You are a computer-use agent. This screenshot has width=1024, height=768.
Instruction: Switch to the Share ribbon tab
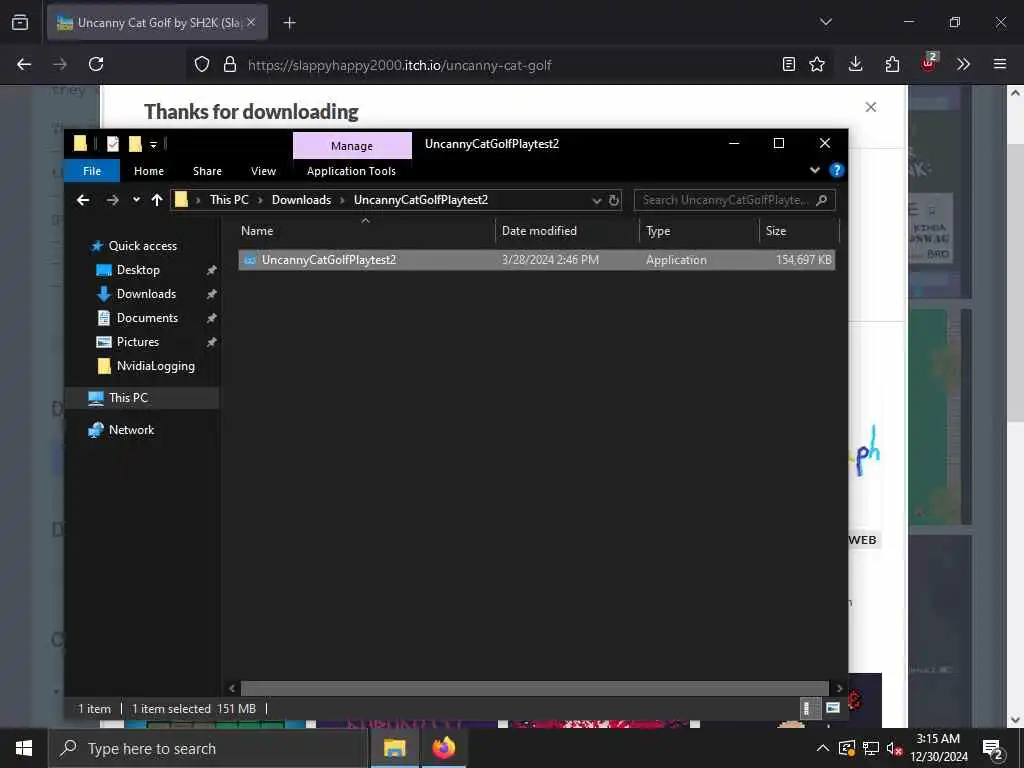coord(207,171)
